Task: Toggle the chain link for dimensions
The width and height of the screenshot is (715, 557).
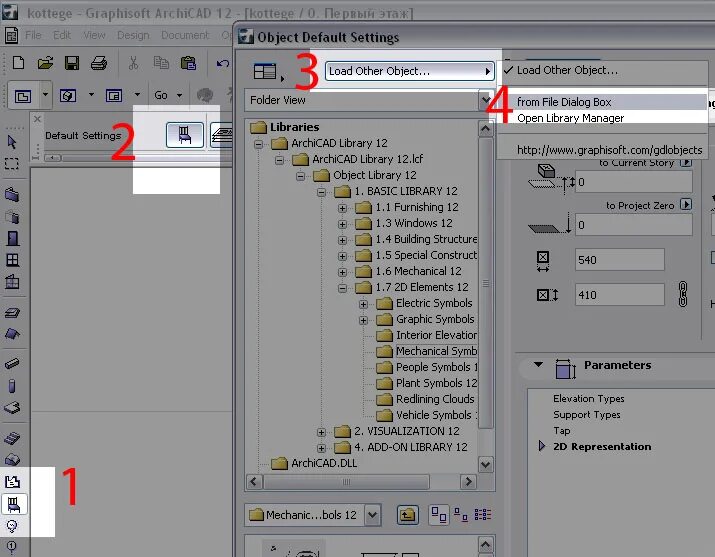Action: (x=683, y=294)
